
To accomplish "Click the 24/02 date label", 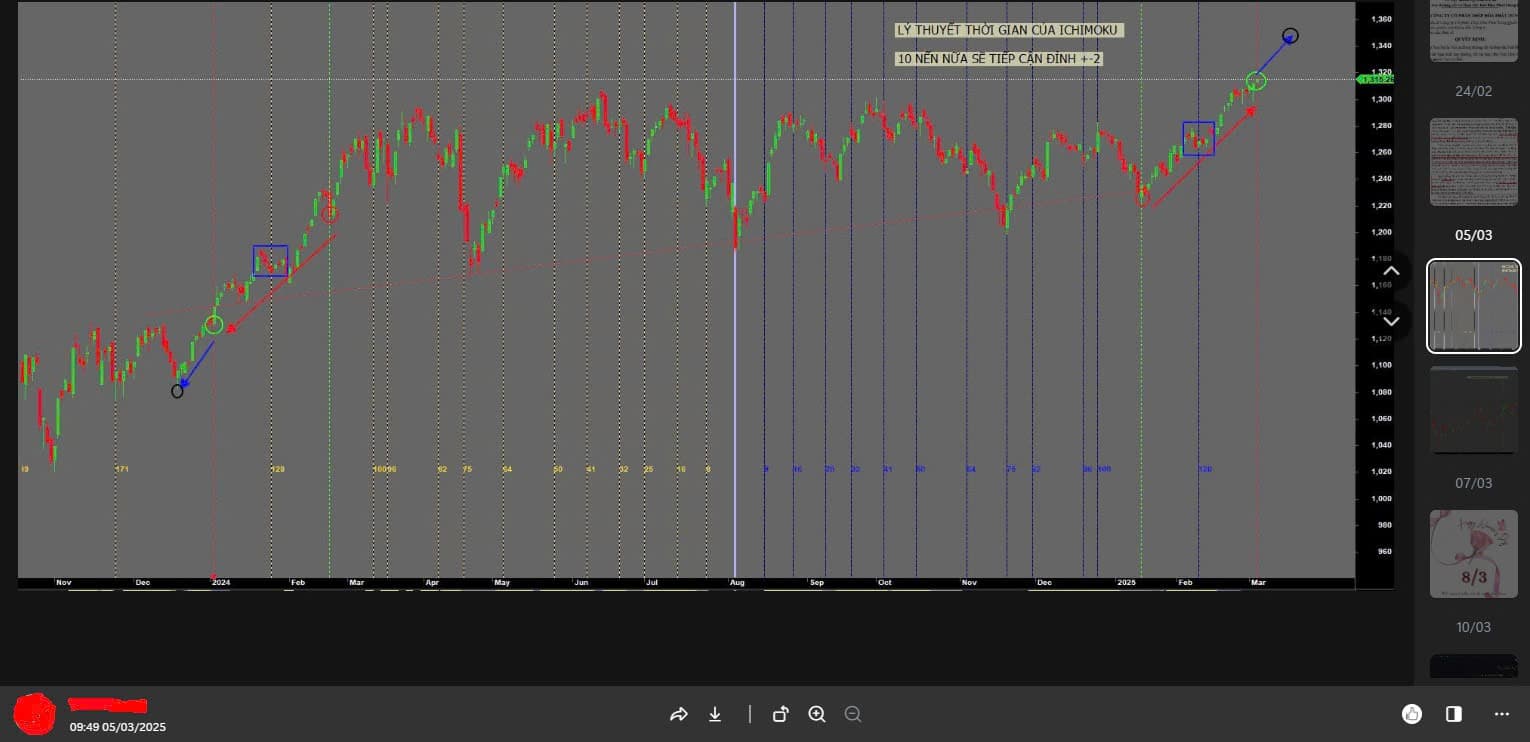I will (1473, 91).
